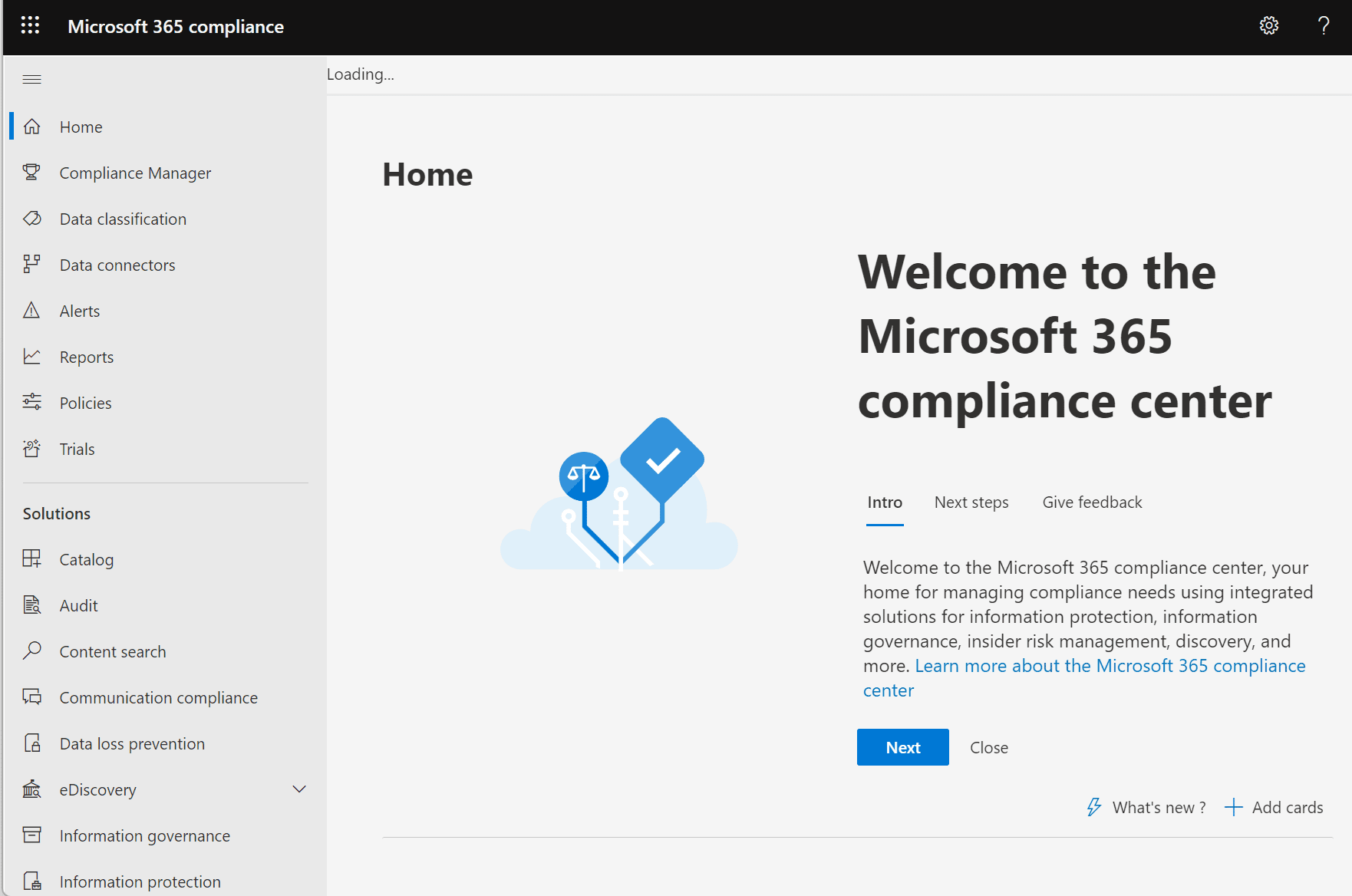Screen dimensions: 1352x896
Task: Switch to the Next steps tab
Action: pos(971,502)
